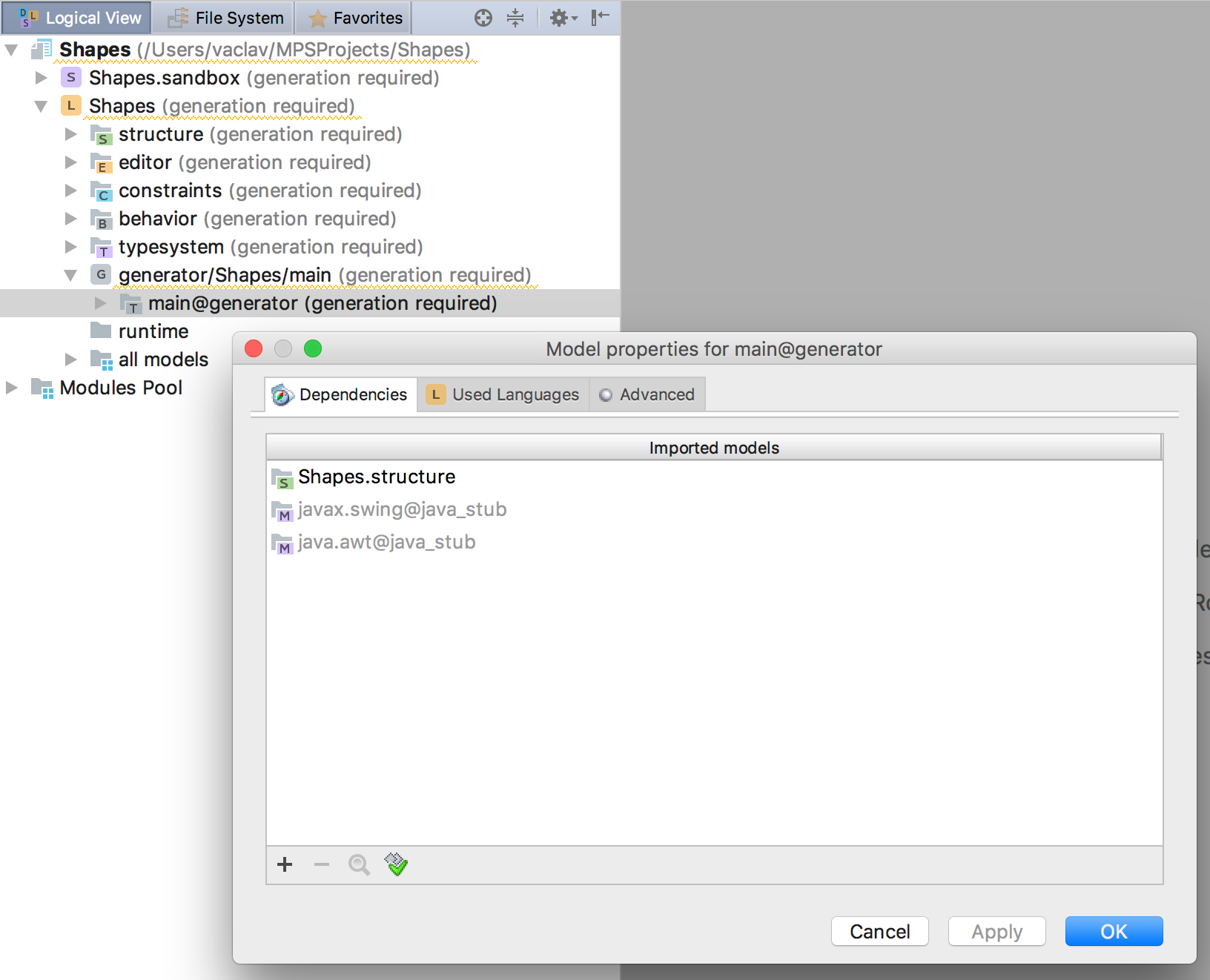Screen dimensions: 1210x980
Task: Open the gear settings menu
Action: [x=563, y=18]
